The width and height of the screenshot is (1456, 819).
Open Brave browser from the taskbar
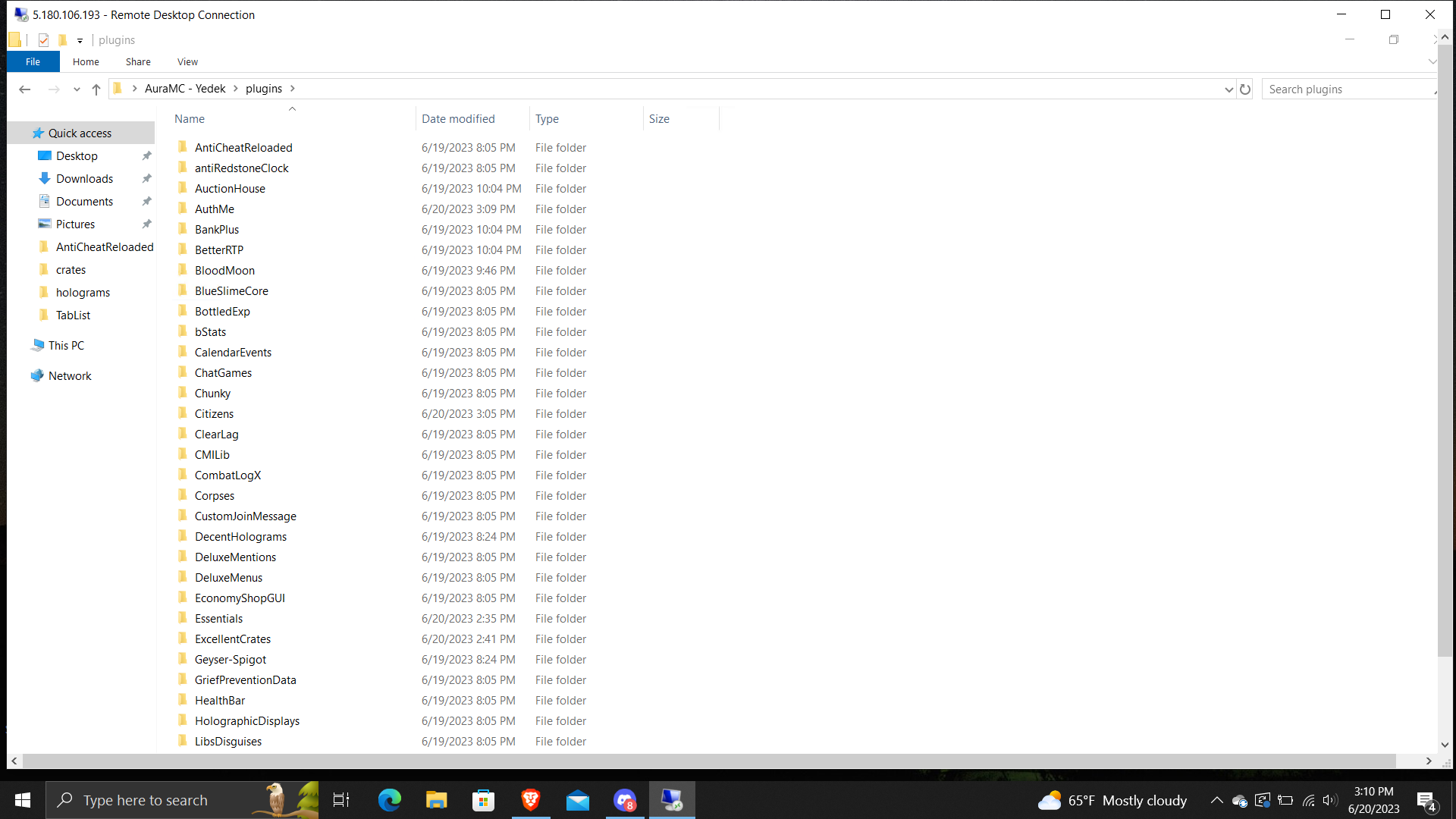click(x=531, y=800)
